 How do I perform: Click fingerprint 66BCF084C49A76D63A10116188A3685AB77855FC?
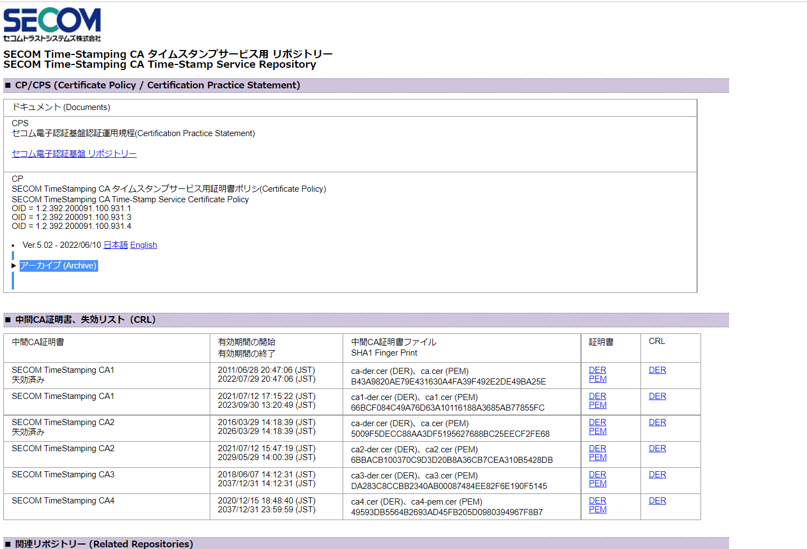448,408
